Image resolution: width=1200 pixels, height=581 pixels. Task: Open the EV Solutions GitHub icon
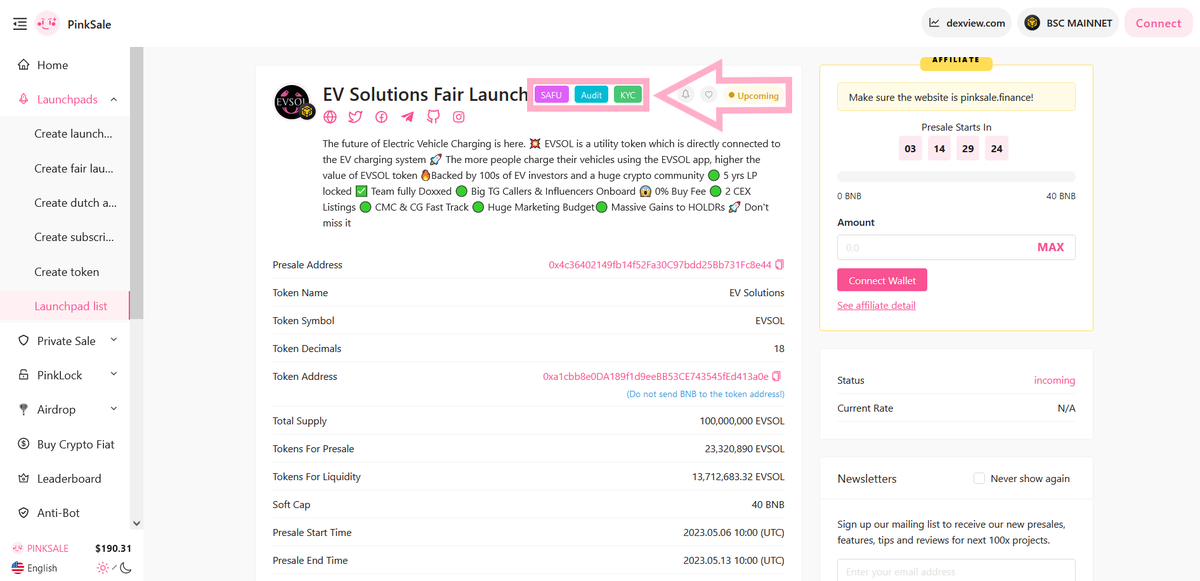433,117
